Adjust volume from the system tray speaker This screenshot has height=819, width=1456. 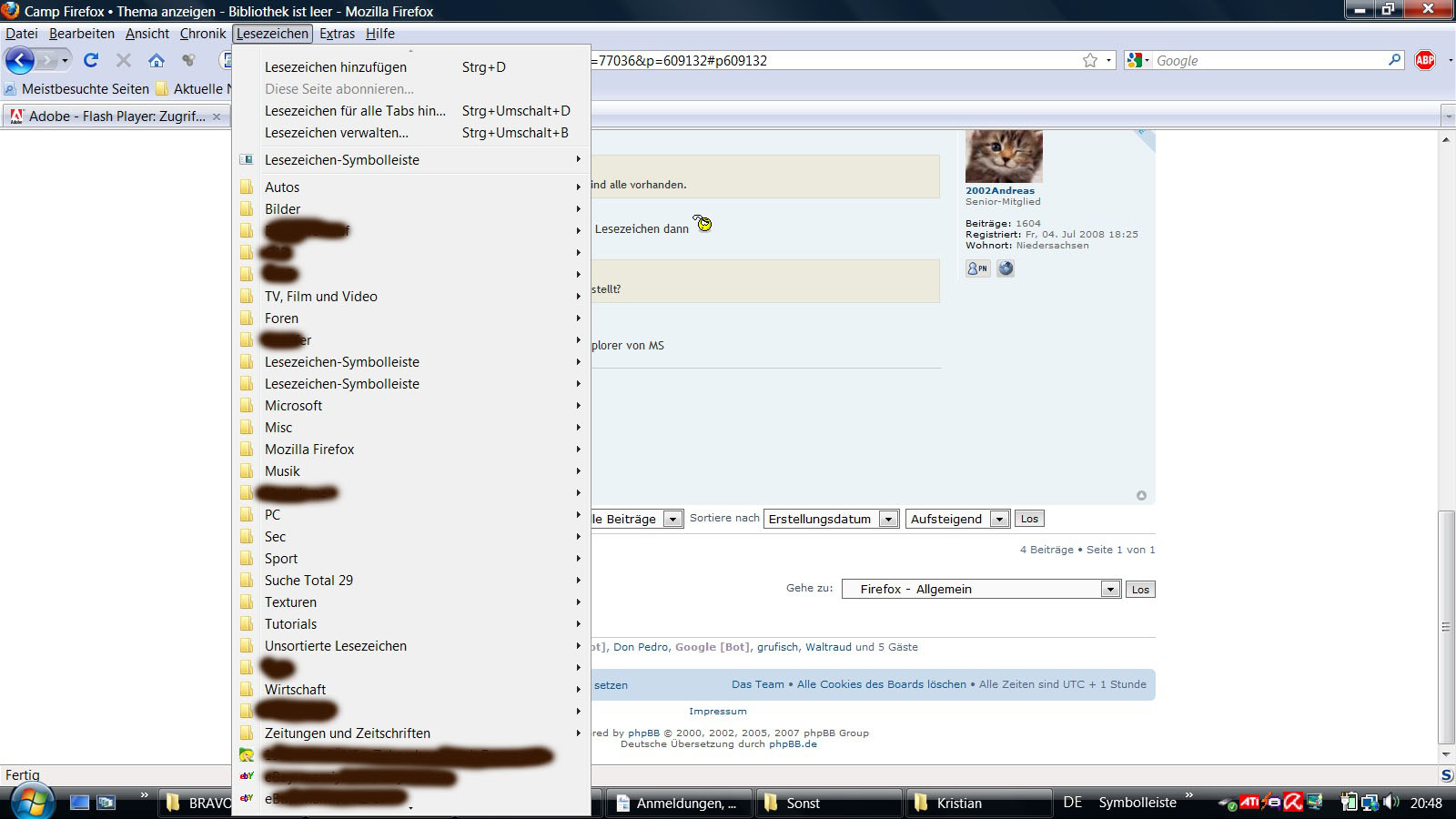click(x=1390, y=803)
